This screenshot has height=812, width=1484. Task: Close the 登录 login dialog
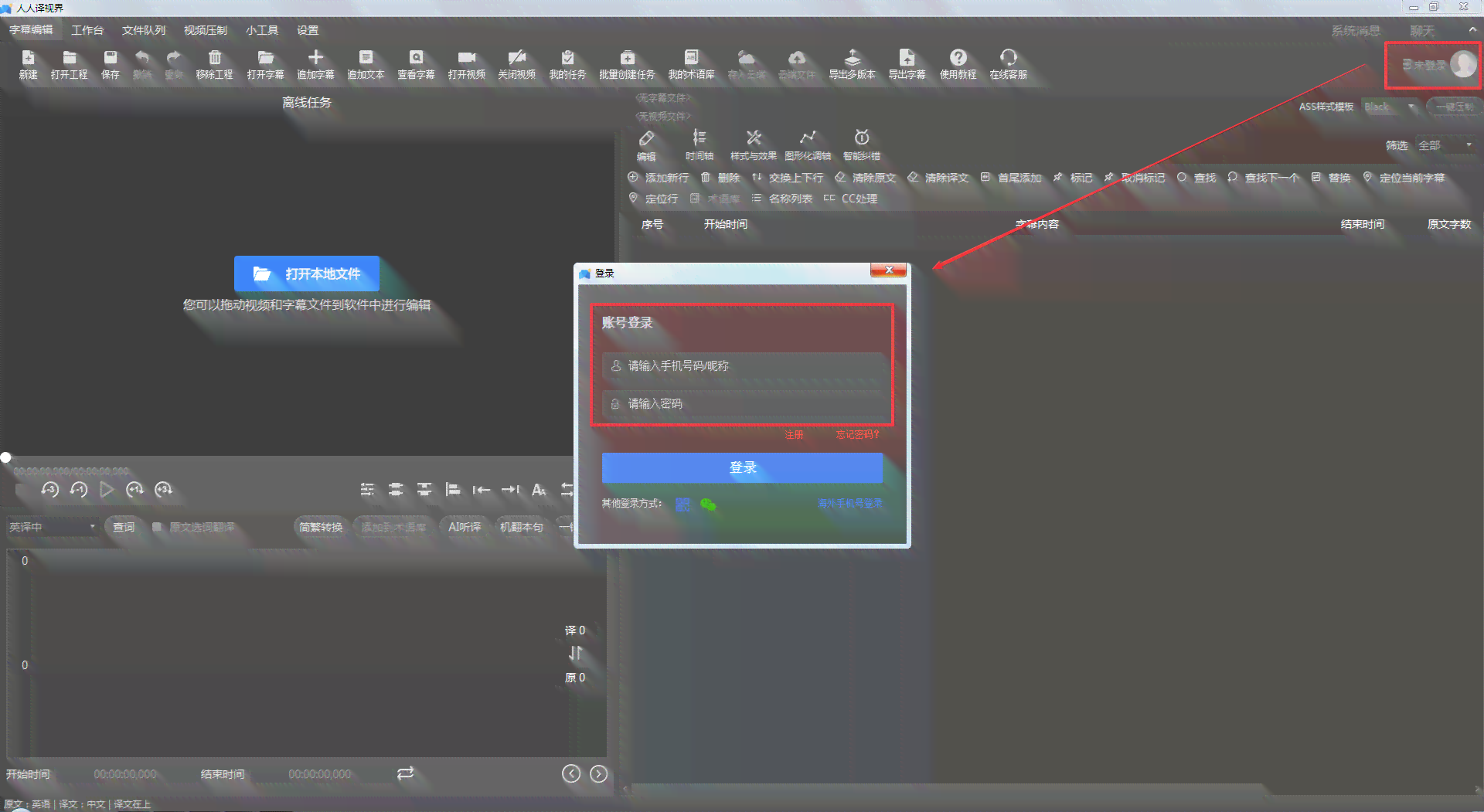(889, 270)
